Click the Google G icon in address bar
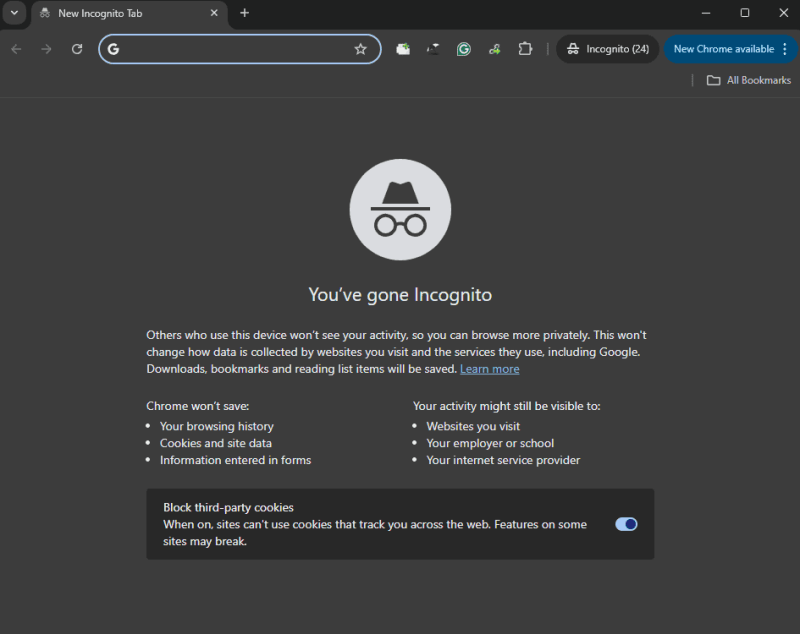 [113, 49]
